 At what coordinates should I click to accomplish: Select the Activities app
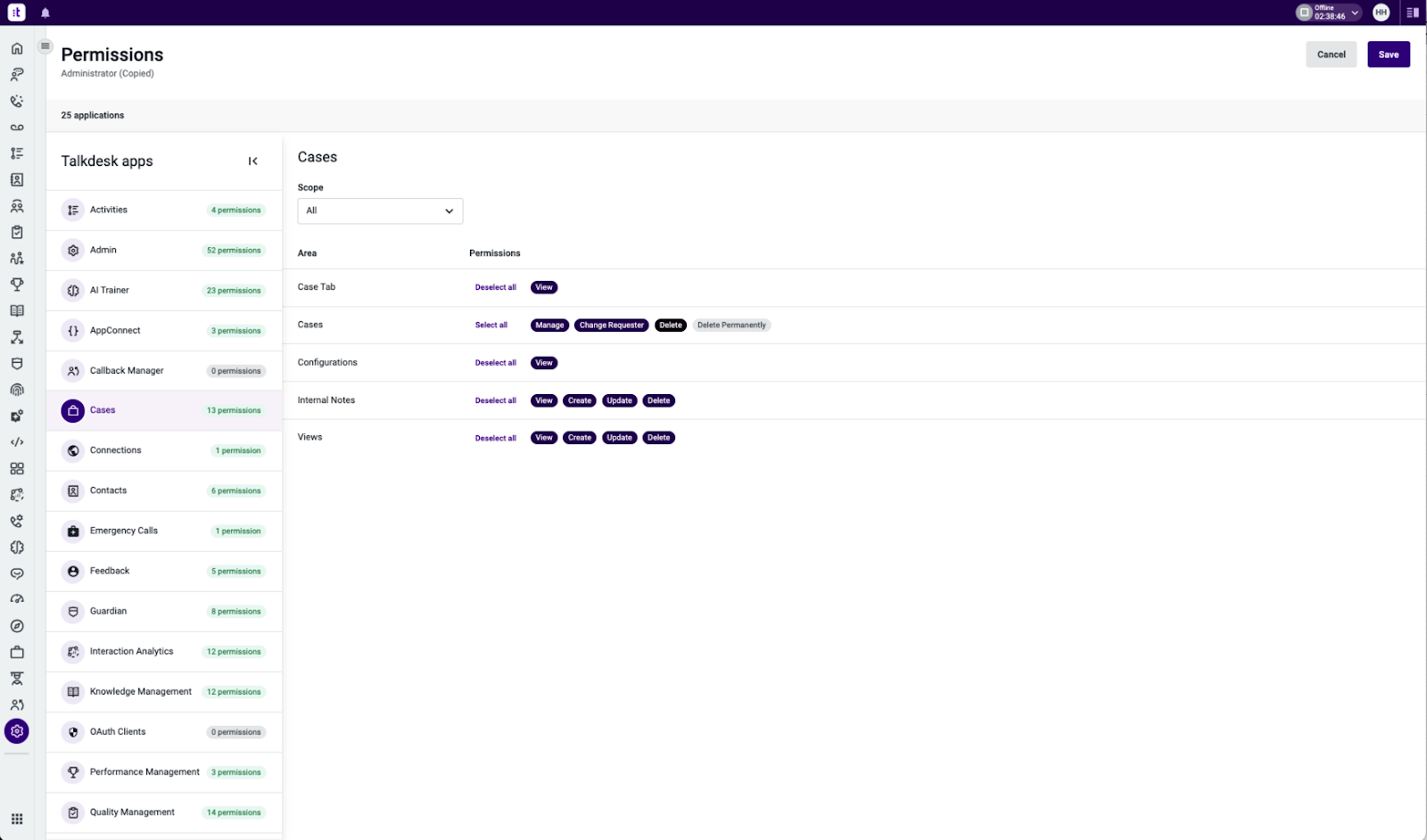click(164, 210)
